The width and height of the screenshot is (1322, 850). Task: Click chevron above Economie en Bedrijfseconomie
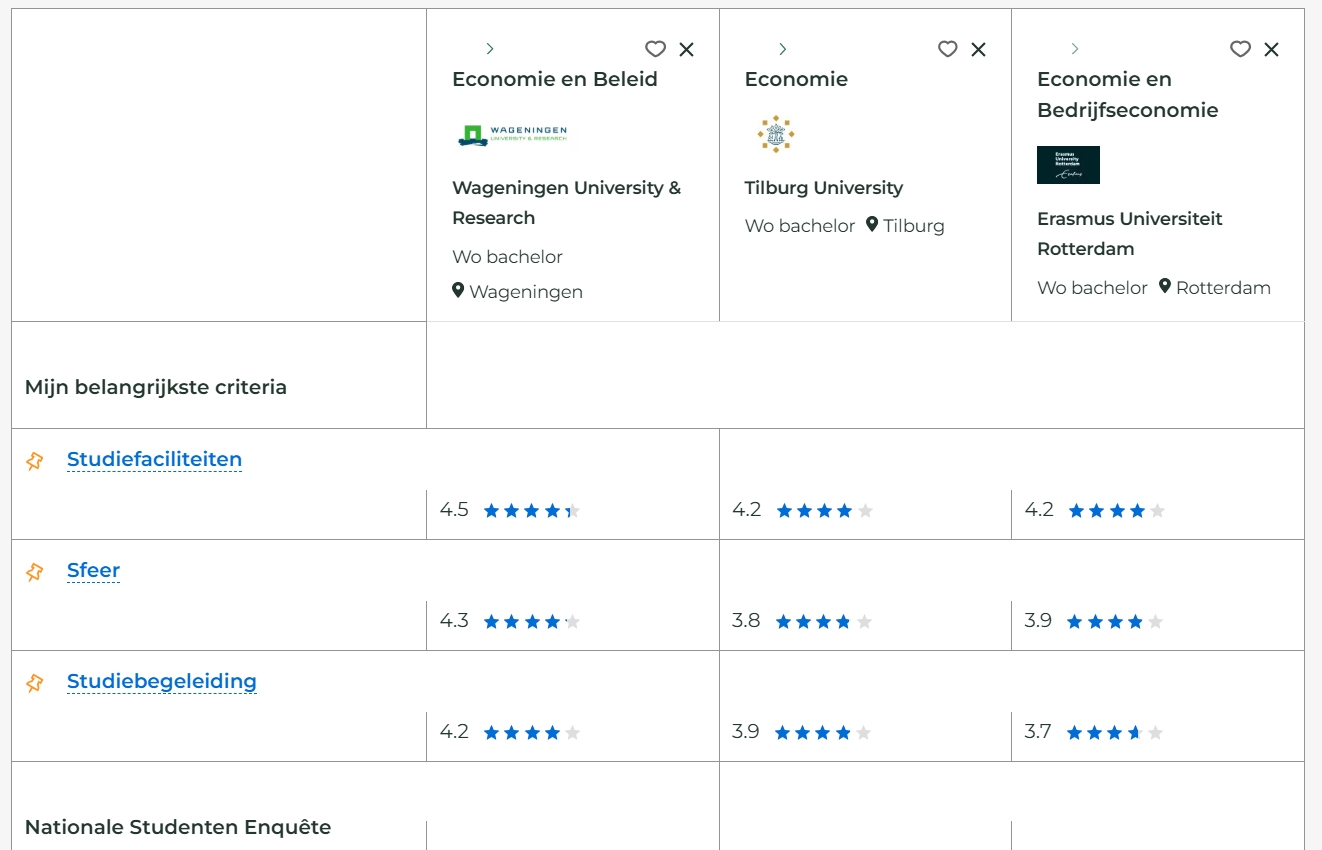click(x=1075, y=49)
